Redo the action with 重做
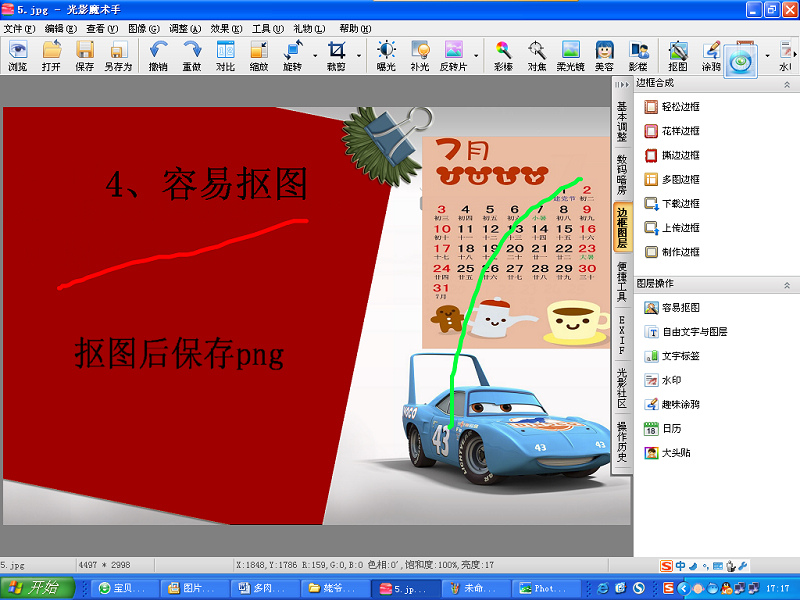This screenshot has width=800, height=600. point(192,55)
